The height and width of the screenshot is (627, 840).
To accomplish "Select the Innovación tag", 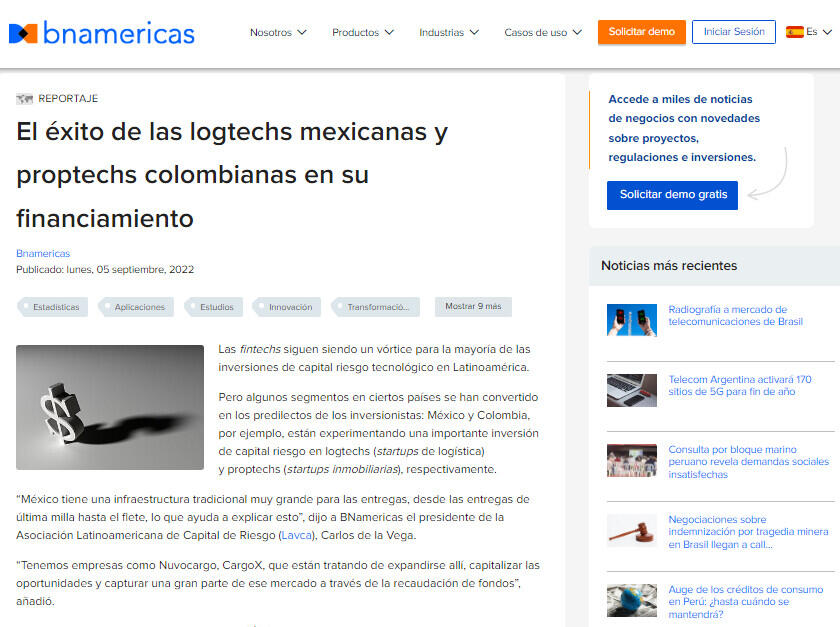I will [x=290, y=307].
